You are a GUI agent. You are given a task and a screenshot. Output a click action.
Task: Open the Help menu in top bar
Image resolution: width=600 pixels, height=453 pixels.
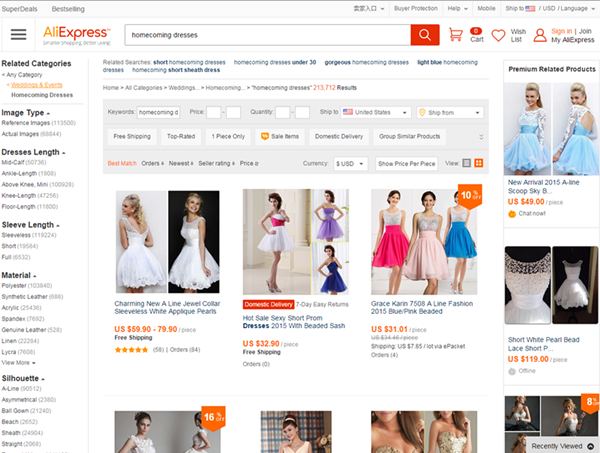[x=455, y=7]
